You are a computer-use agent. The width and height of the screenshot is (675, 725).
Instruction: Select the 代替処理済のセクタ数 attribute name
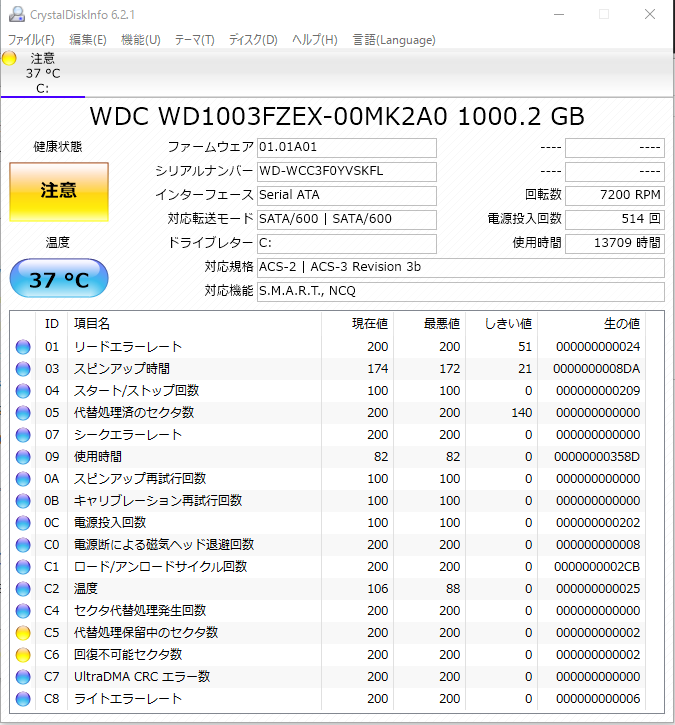tap(134, 413)
